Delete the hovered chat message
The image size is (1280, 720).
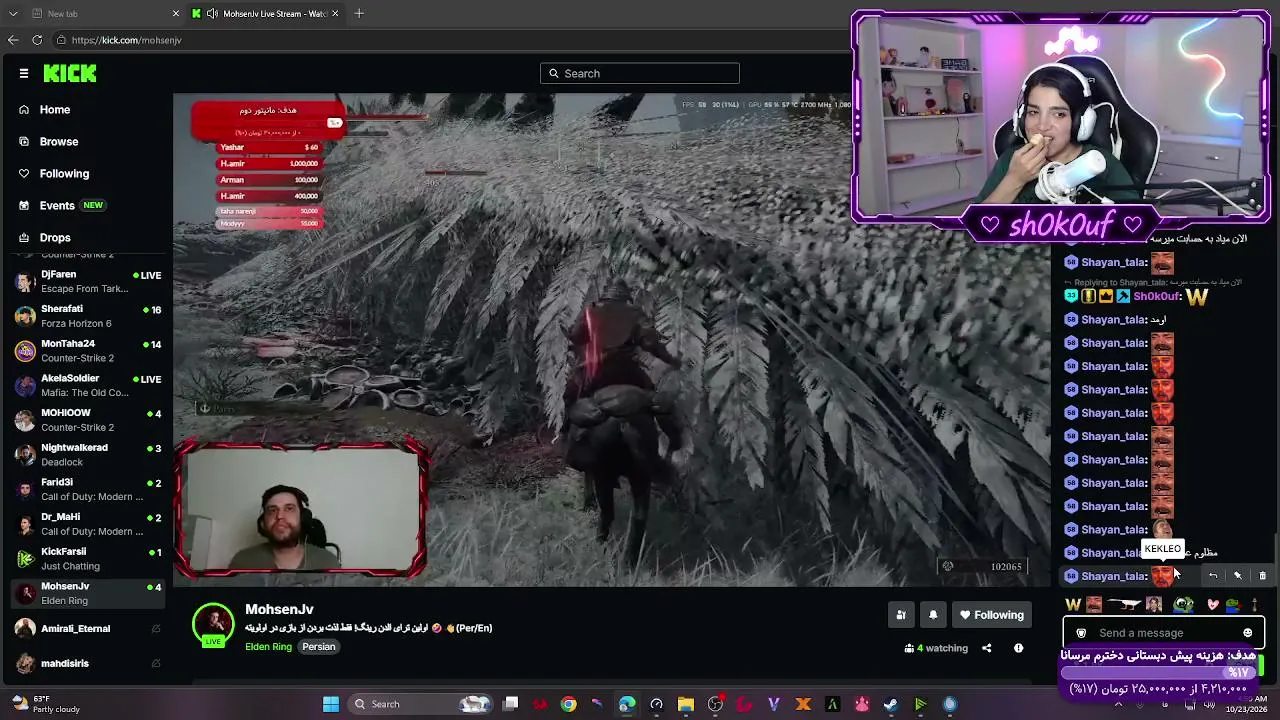click(x=1262, y=576)
